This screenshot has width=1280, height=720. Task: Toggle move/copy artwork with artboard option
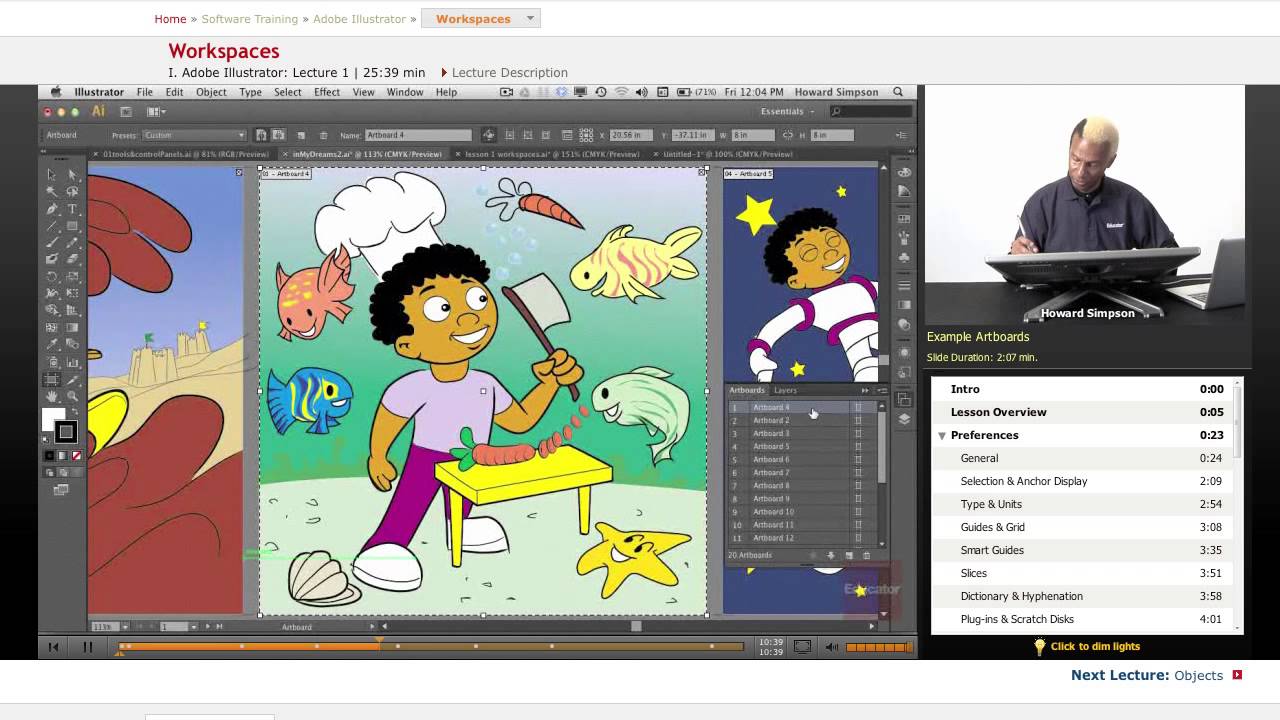(488, 135)
